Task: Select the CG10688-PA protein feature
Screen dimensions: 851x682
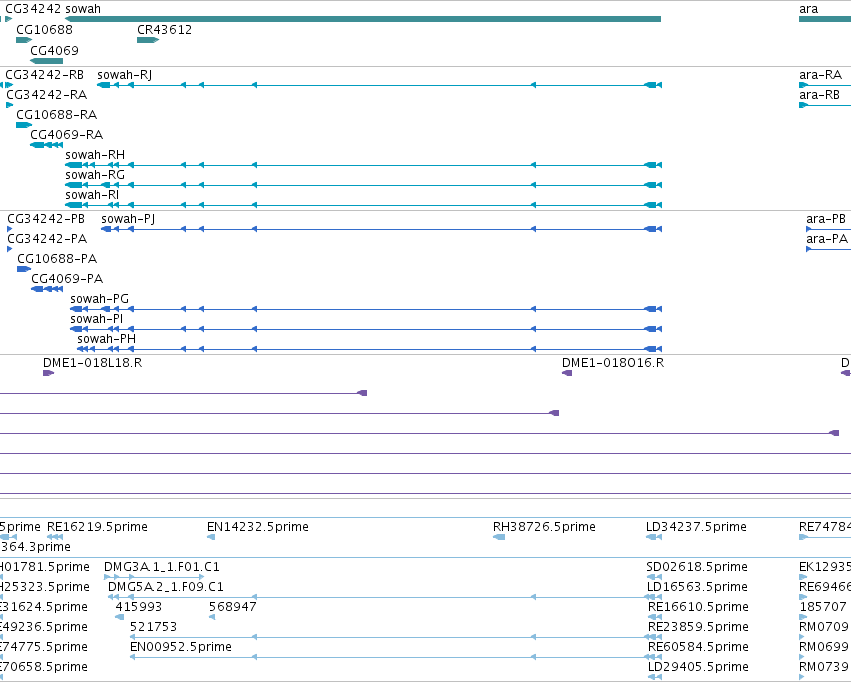Action: pyautogui.click(x=24, y=269)
